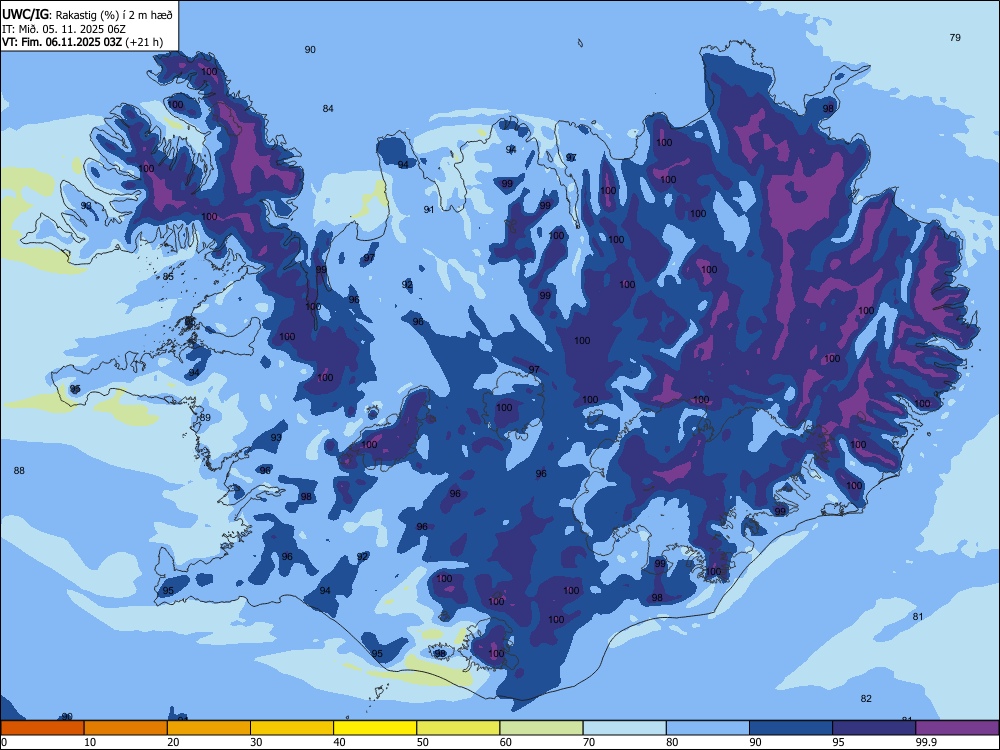This screenshot has width=1000, height=750.
Task: Click the '70' legend scale label
Action: (589, 742)
